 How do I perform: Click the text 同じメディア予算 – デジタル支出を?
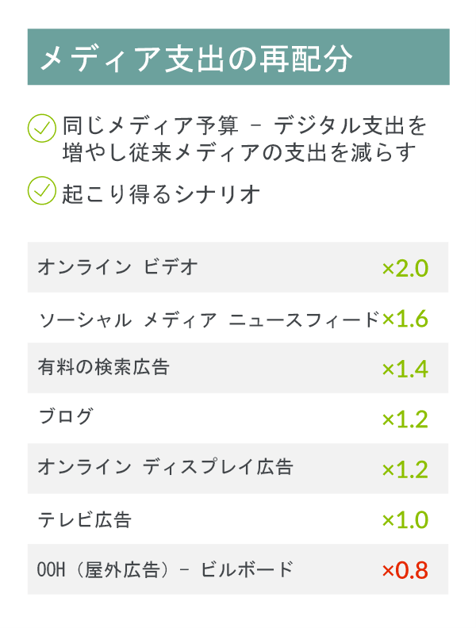pyautogui.click(x=244, y=125)
